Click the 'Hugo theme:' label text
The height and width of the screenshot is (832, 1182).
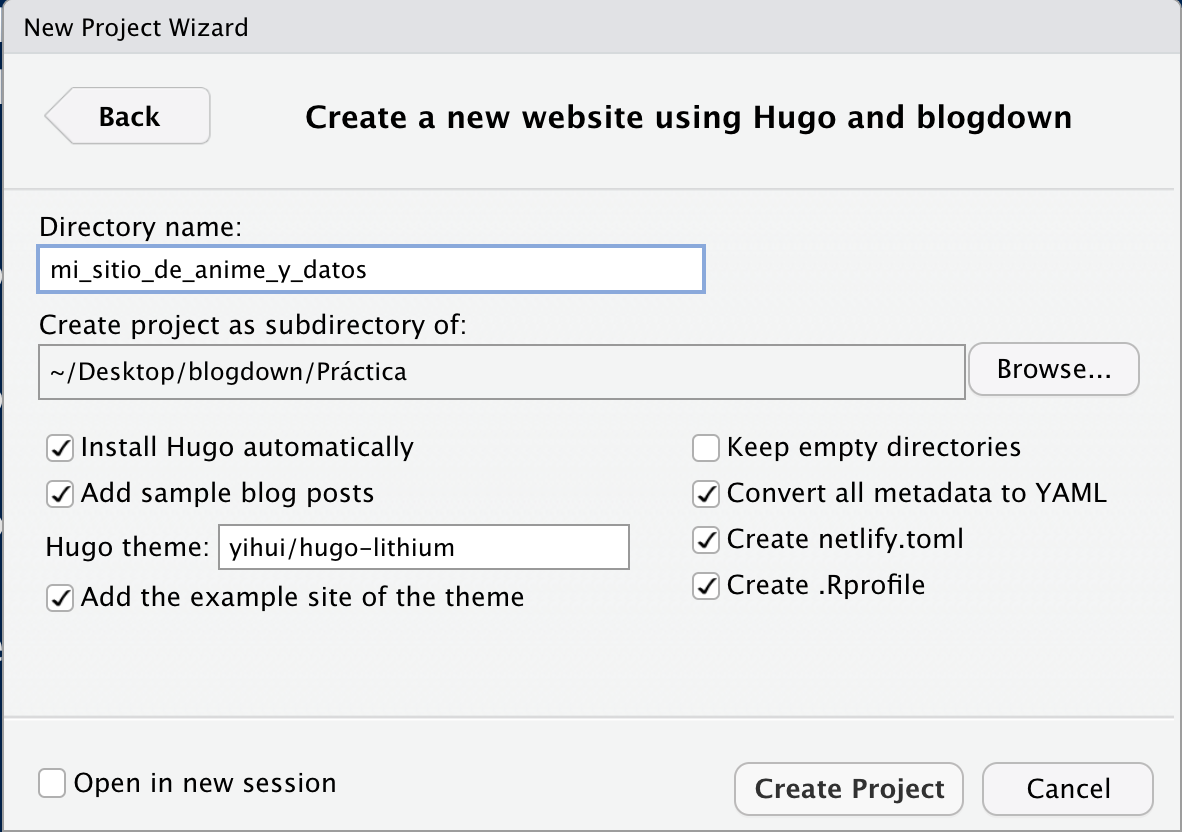[x=127, y=547]
